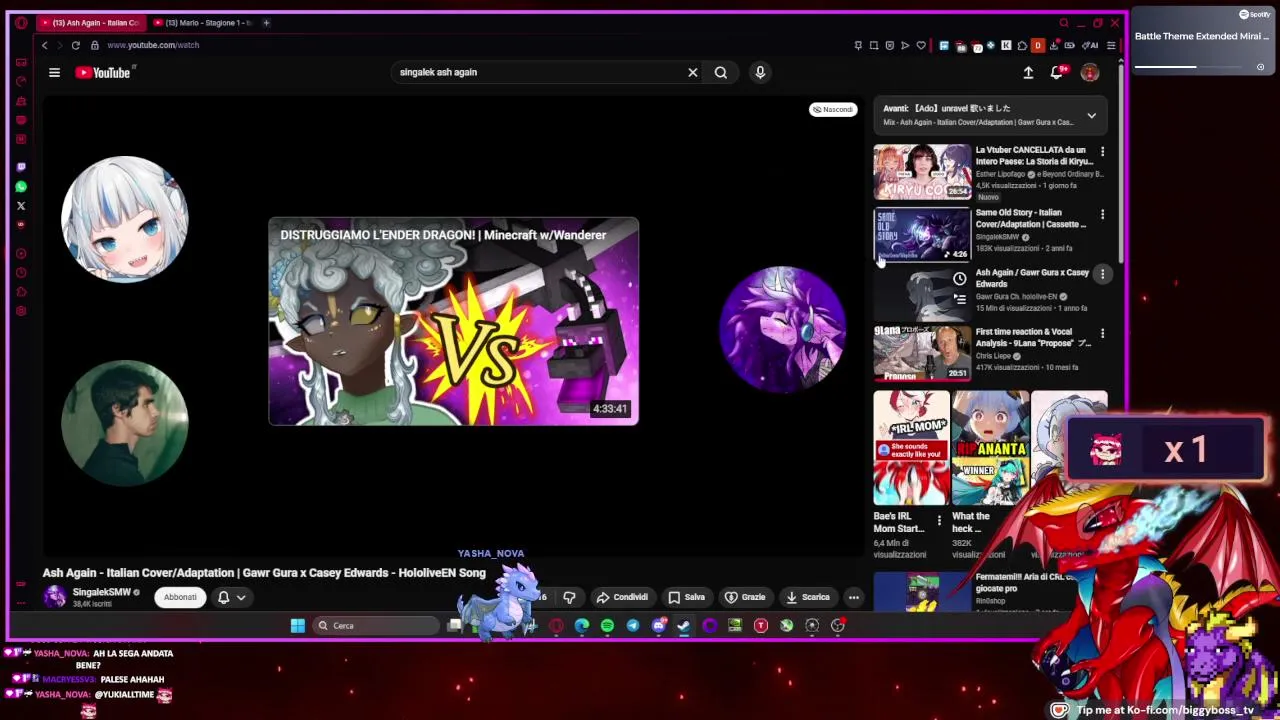Click 'Tip me at Ko-fi.com/biggyboss_tv' text

(1165, 710)
